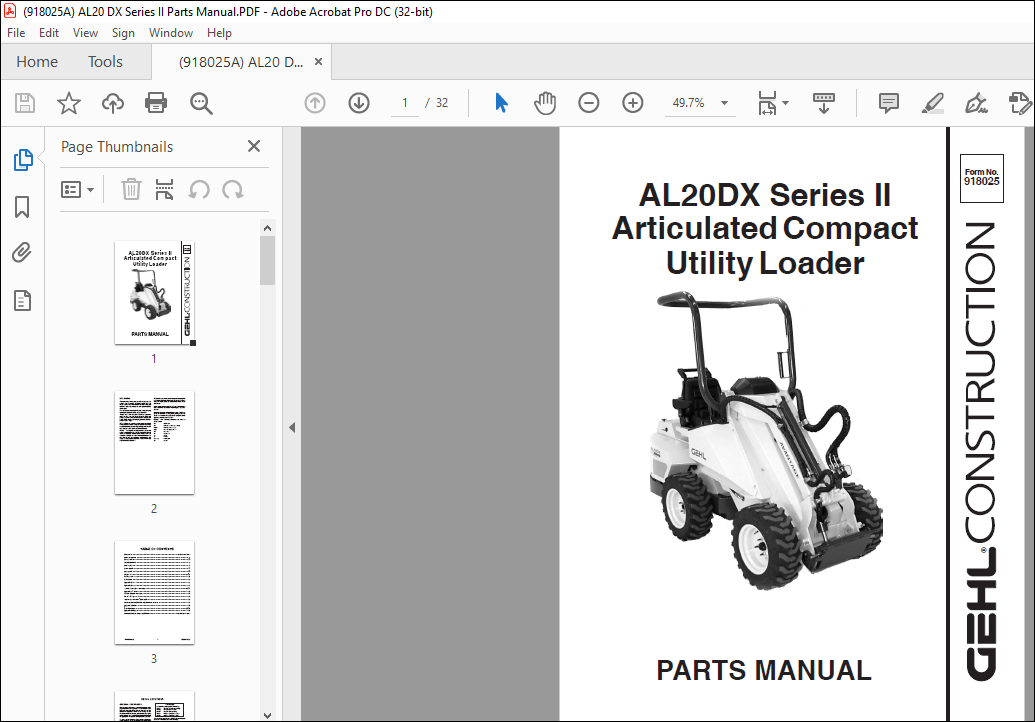
Task: Add the document to starred favorites
Action: [x=69, y=103]
